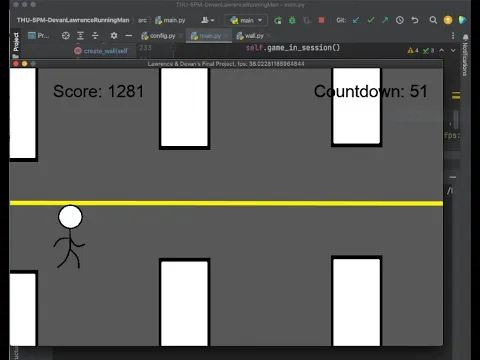Open Notifications bell icon

click(466, 37)
